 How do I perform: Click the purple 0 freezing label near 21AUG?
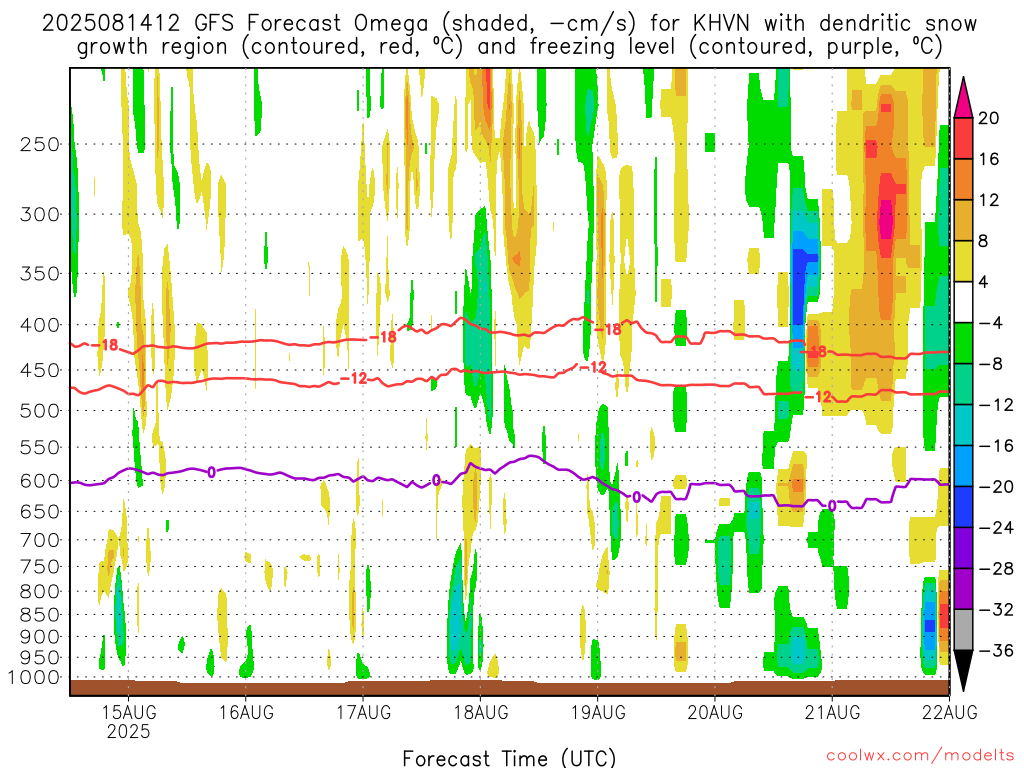click(x=832, y=505)
